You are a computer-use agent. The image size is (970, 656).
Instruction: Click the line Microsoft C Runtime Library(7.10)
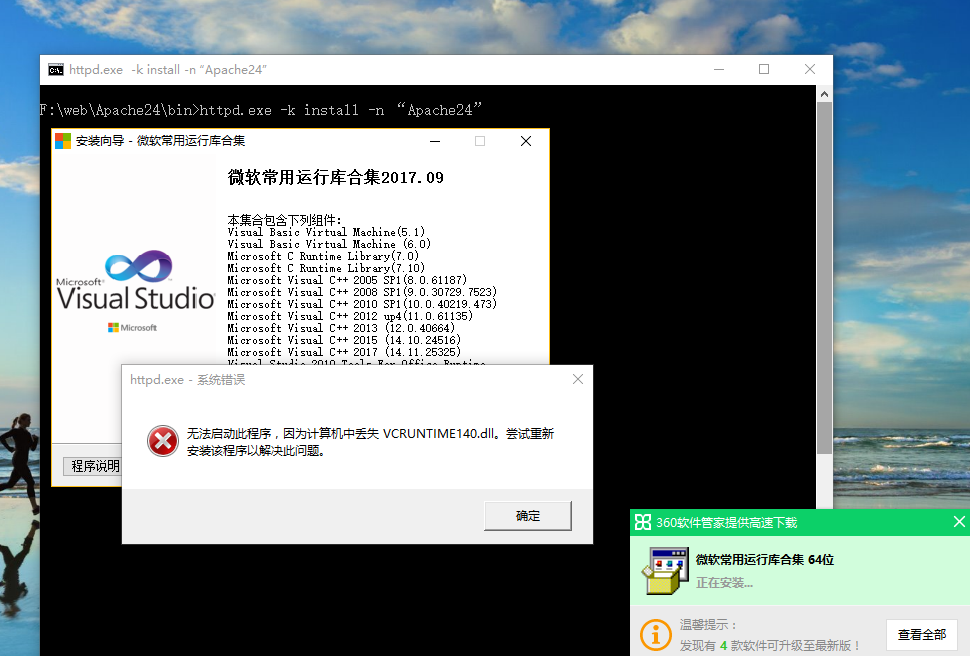click(326, 268)
